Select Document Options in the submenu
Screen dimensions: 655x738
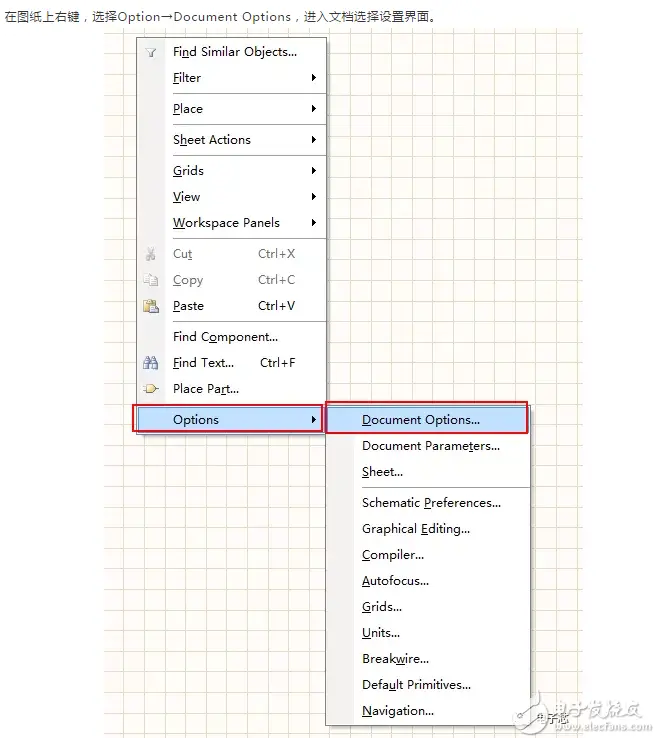click(x=427, y=419)
